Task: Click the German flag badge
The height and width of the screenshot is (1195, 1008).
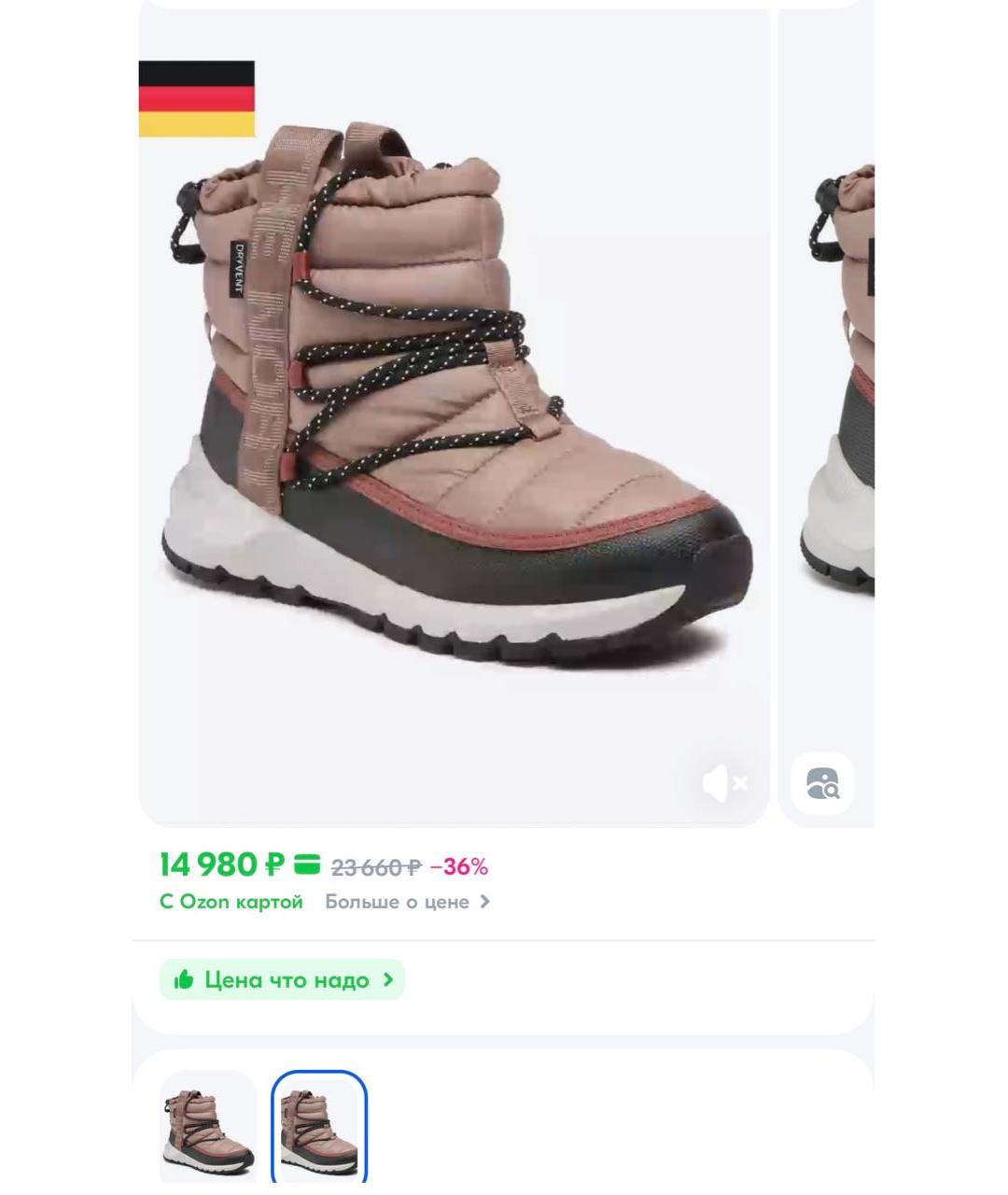Action: [x=197, y=99]
